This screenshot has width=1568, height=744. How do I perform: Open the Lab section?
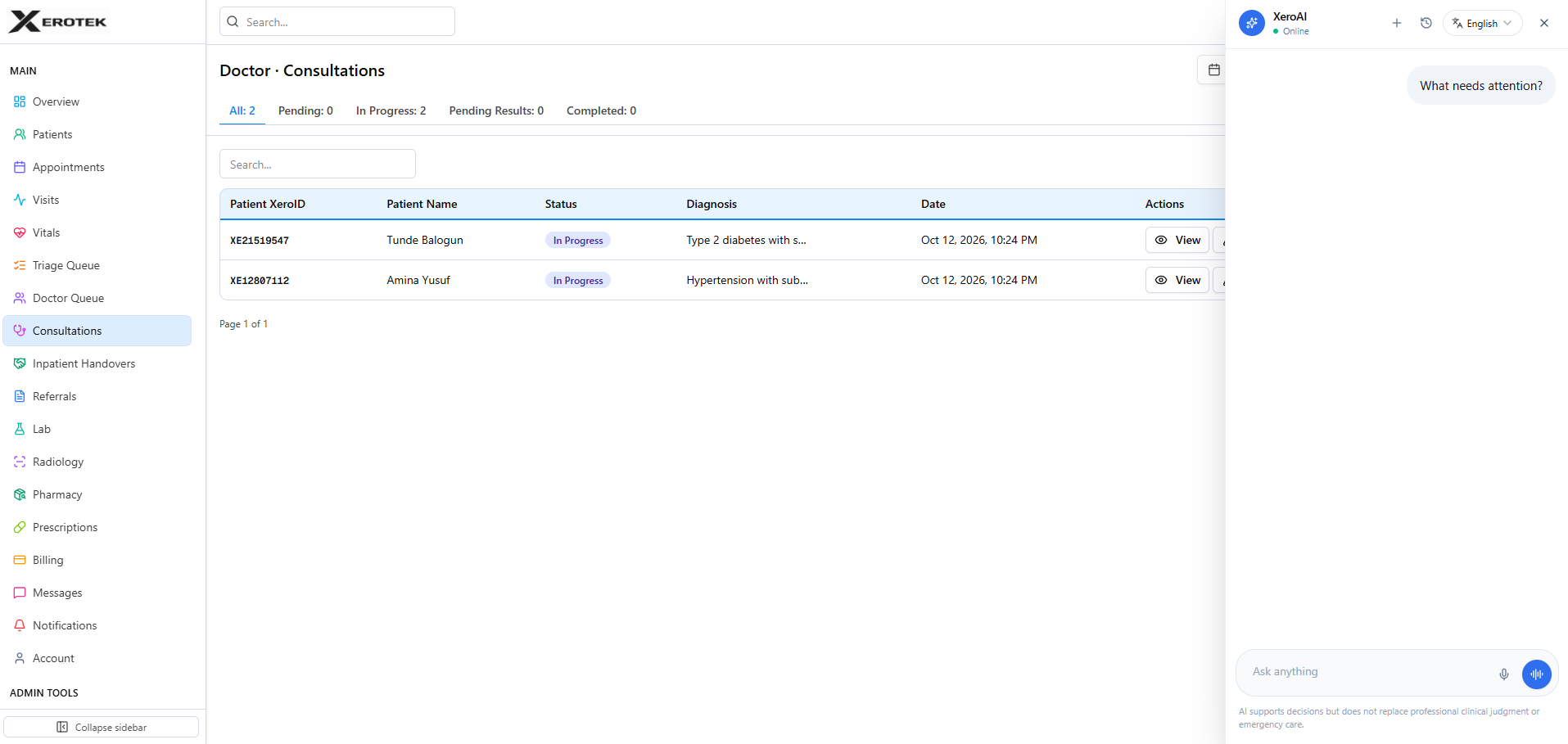click(x=97, y=429)
